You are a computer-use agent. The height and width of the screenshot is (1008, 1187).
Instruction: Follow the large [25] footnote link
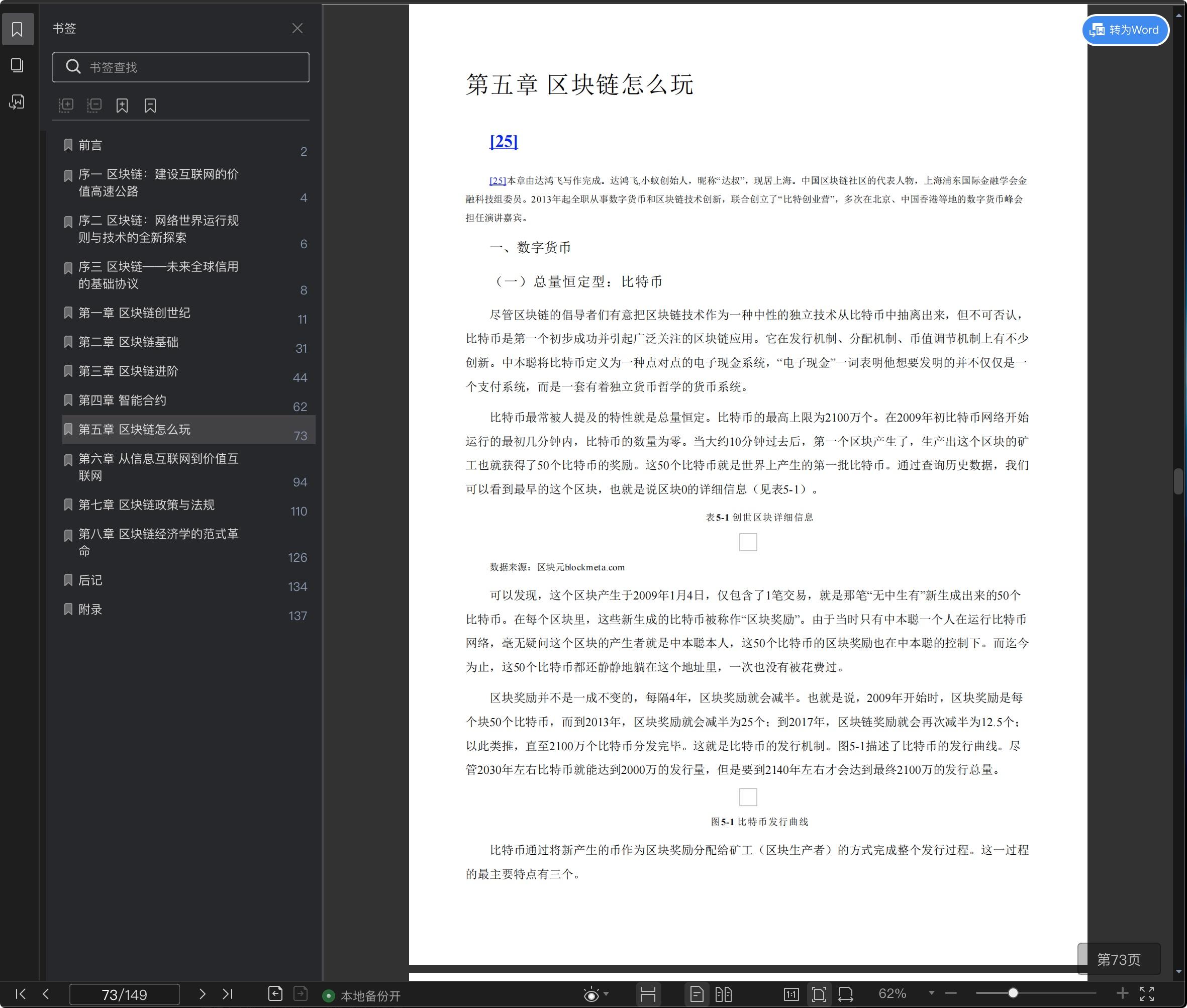(x=504, y=141)
